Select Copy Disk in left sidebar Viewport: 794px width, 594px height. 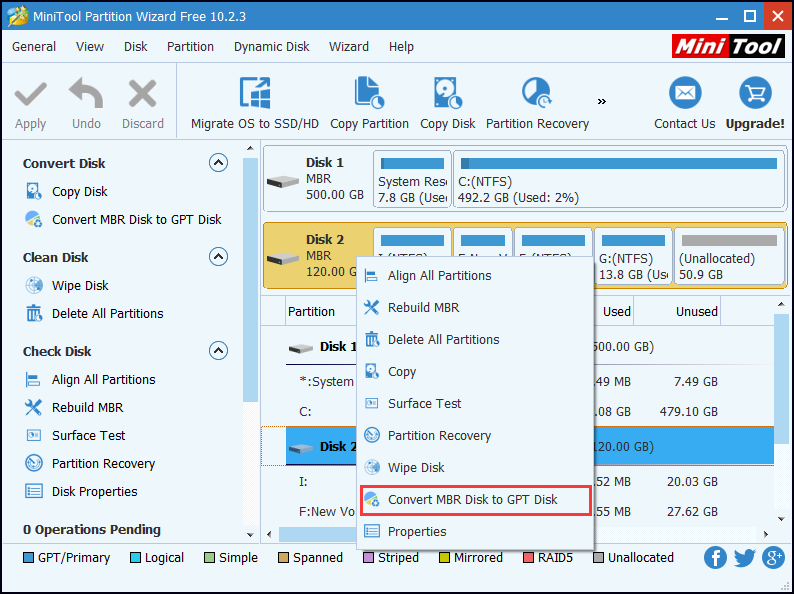67,191
